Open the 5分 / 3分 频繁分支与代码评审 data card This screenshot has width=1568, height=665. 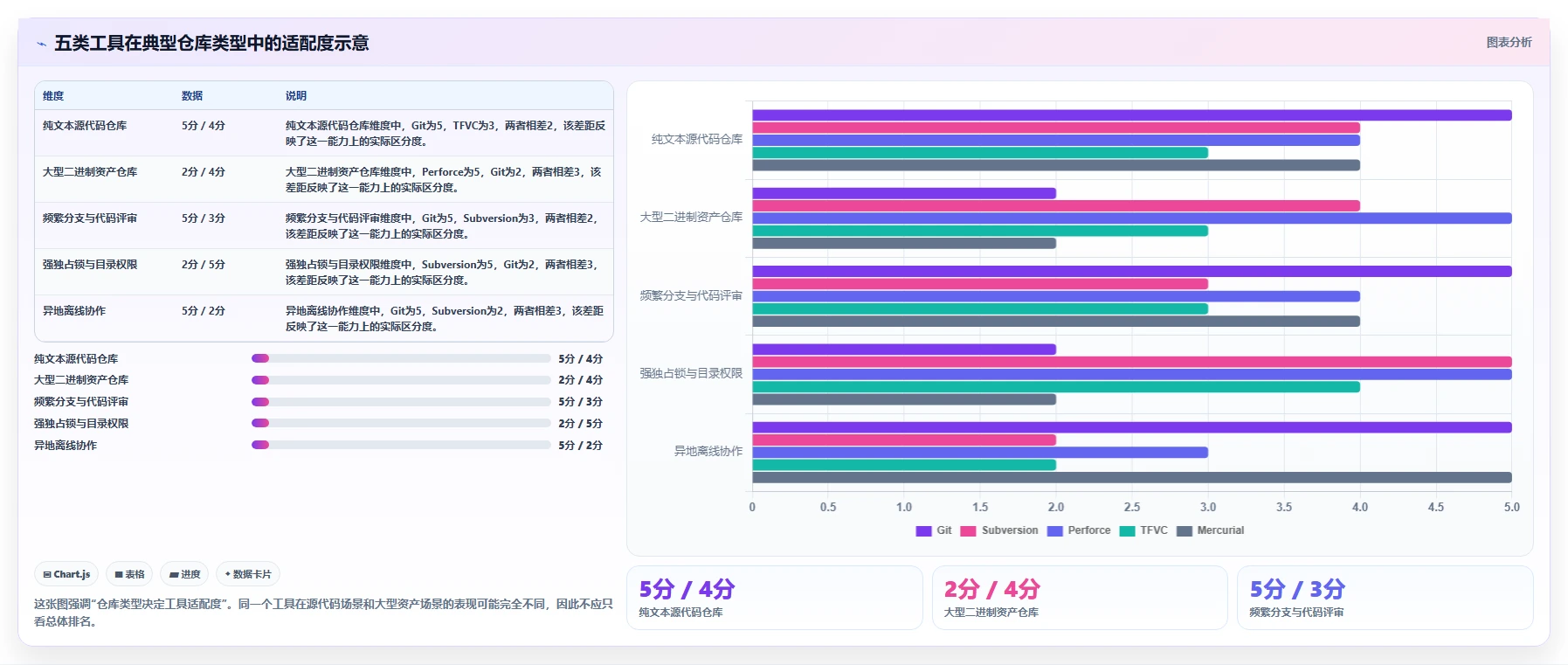pyautogui.click(x=1385, y=598)
